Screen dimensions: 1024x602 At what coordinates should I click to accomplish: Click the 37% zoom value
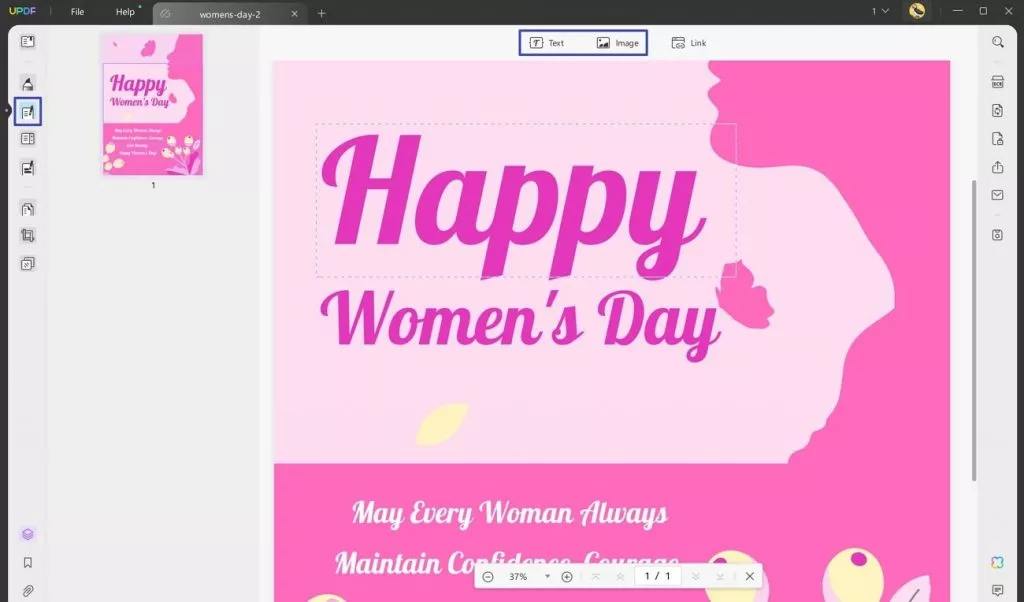coord(518,577)
